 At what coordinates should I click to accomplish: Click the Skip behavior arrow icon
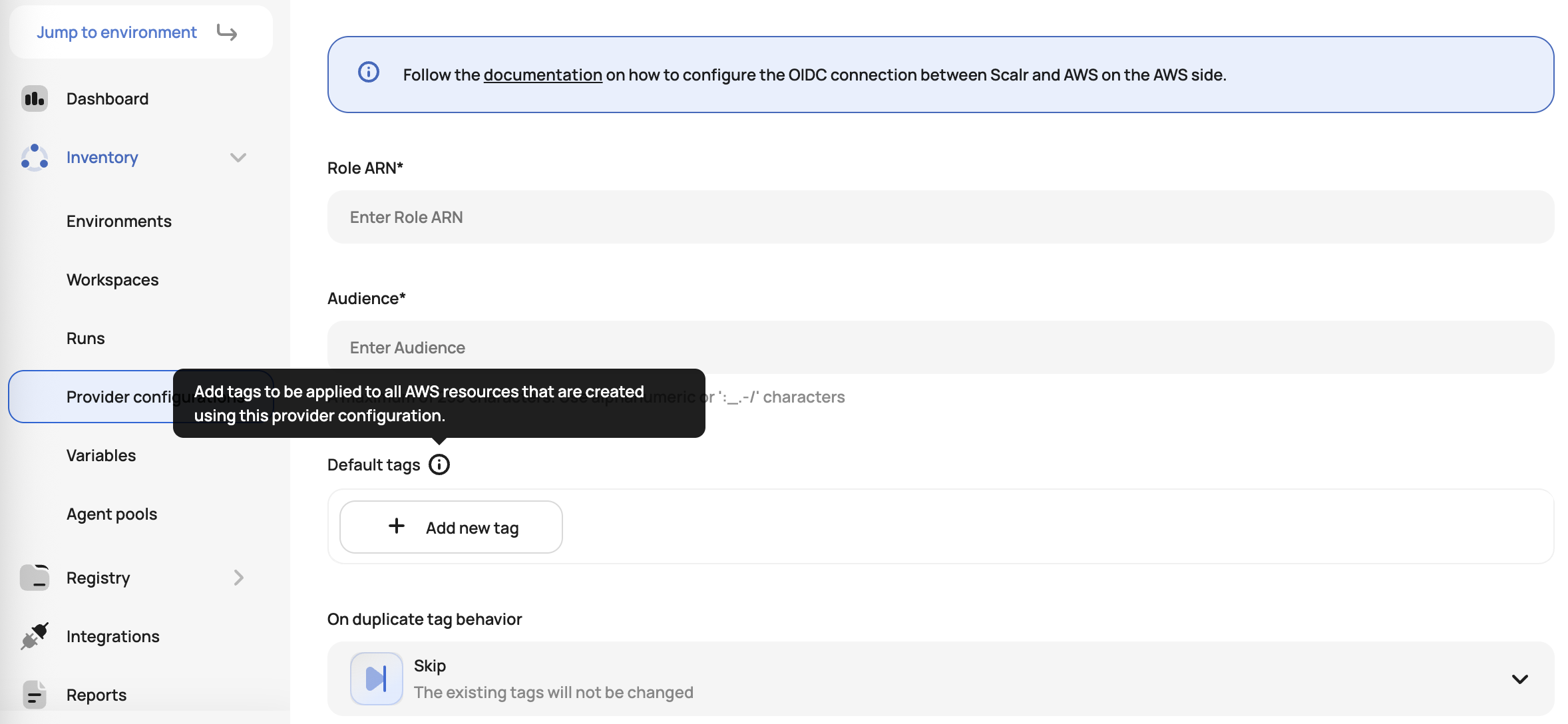(377, 679)
